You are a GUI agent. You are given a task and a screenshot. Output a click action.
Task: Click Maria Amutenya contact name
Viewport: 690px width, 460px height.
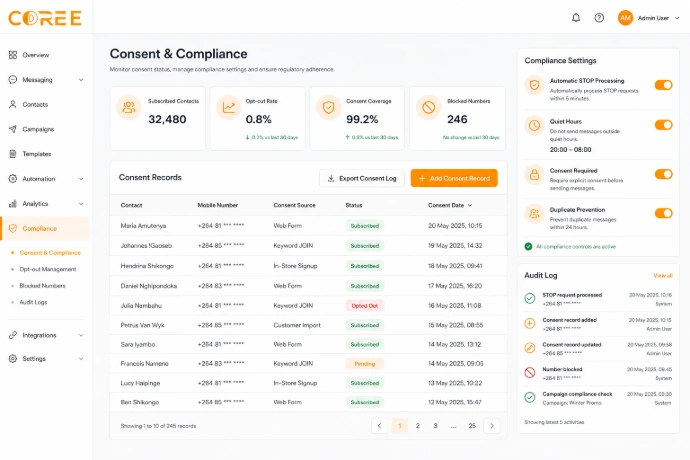(143, 226)
